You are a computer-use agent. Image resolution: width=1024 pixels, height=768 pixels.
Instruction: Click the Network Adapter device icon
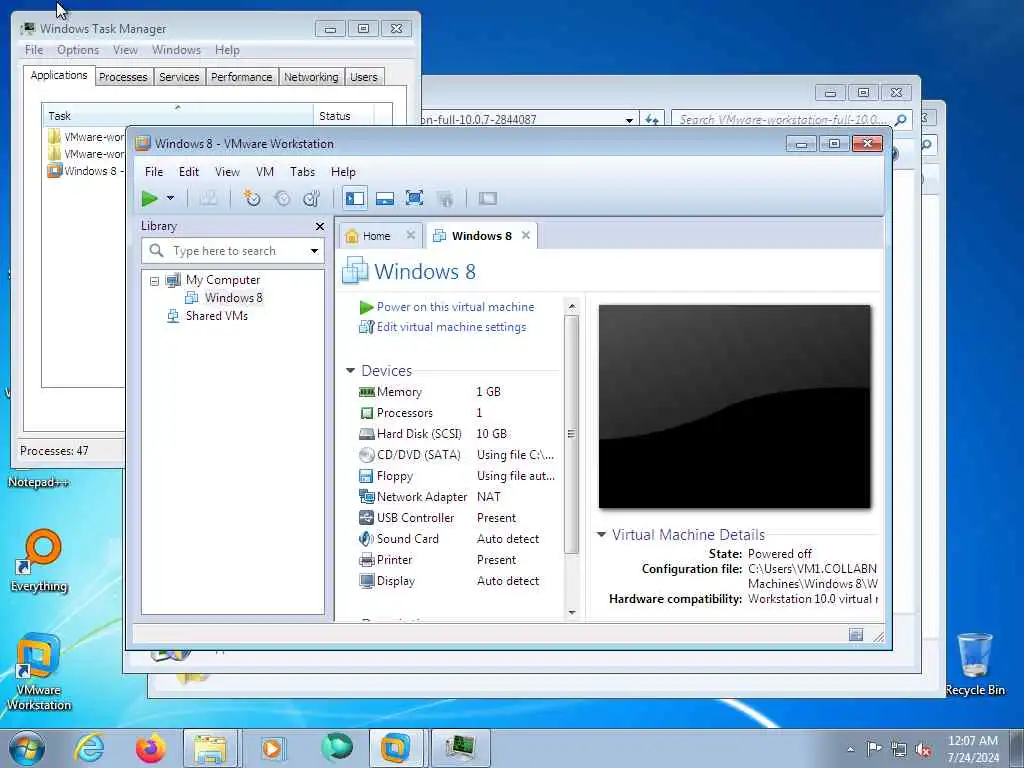coord(366,497)
